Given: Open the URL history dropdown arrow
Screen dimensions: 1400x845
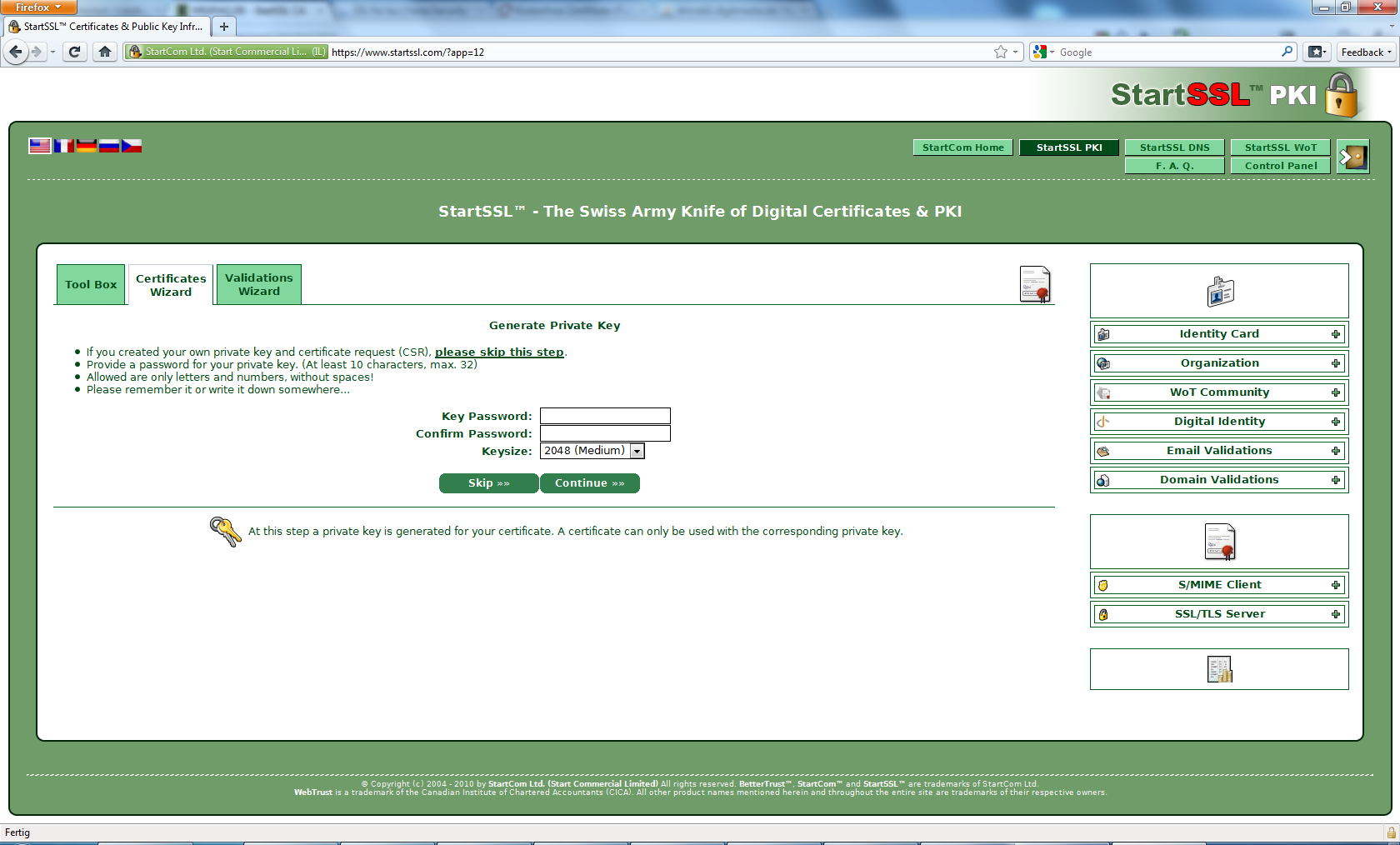Looking at the screenshot, I should pyautogui.click(x=1015, y=52).
